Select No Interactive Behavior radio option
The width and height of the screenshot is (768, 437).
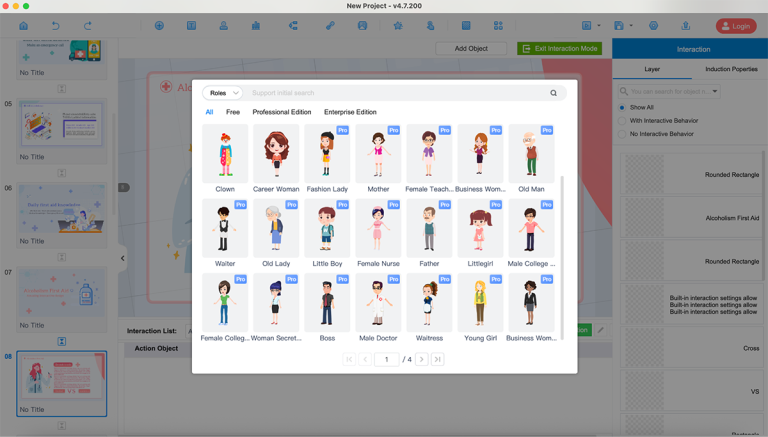pos(622,134)
